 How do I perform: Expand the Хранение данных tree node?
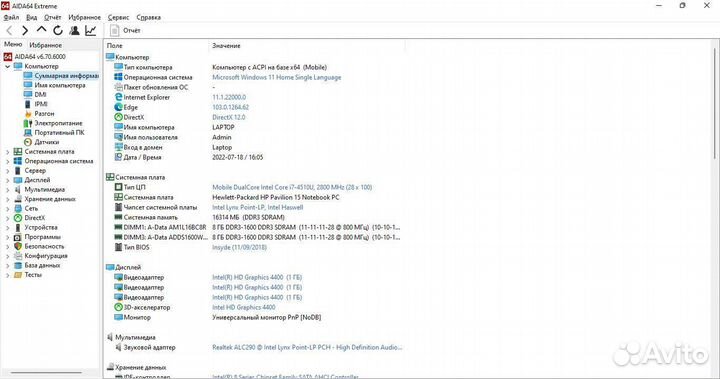coord(7,199)
